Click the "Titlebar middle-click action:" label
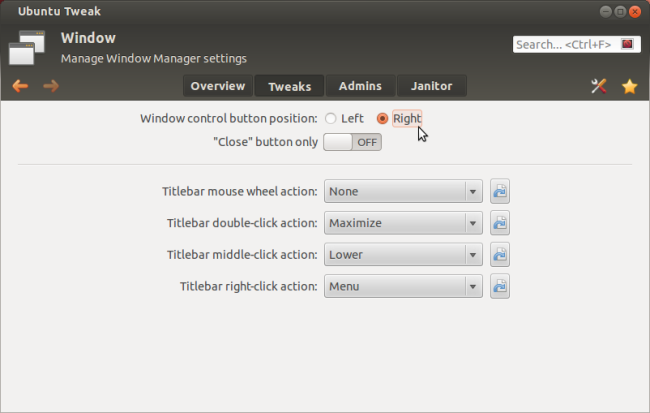This screenshot has width=650, height=413. click(242, 255)
